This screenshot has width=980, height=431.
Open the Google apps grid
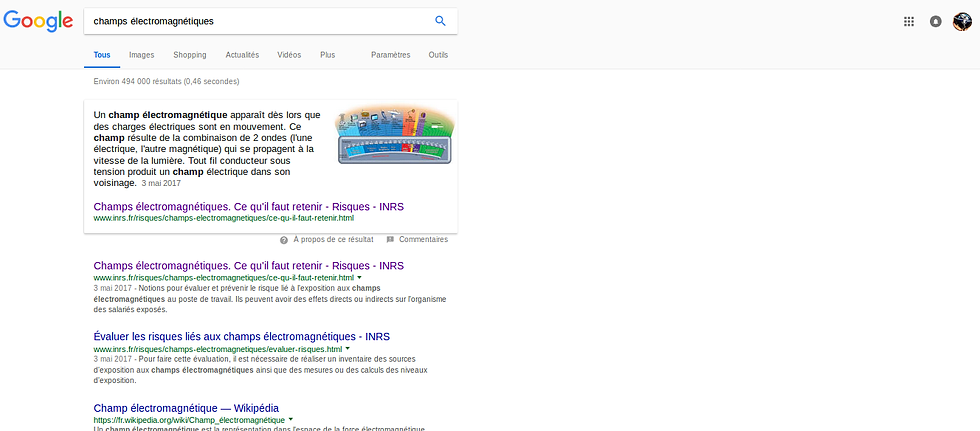(x=909, y=22)
